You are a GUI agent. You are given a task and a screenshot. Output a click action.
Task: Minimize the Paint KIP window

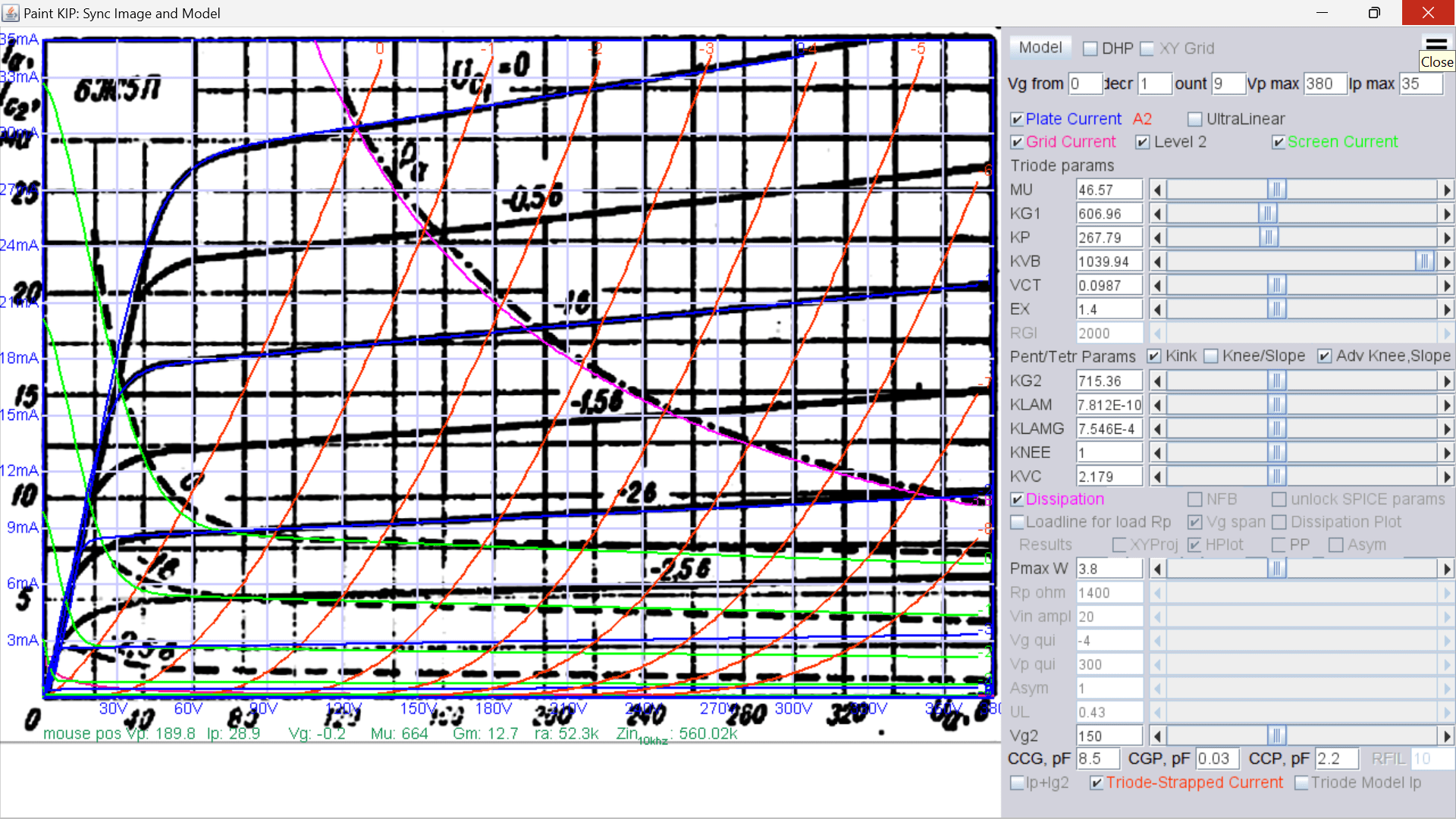(1322, 13)
